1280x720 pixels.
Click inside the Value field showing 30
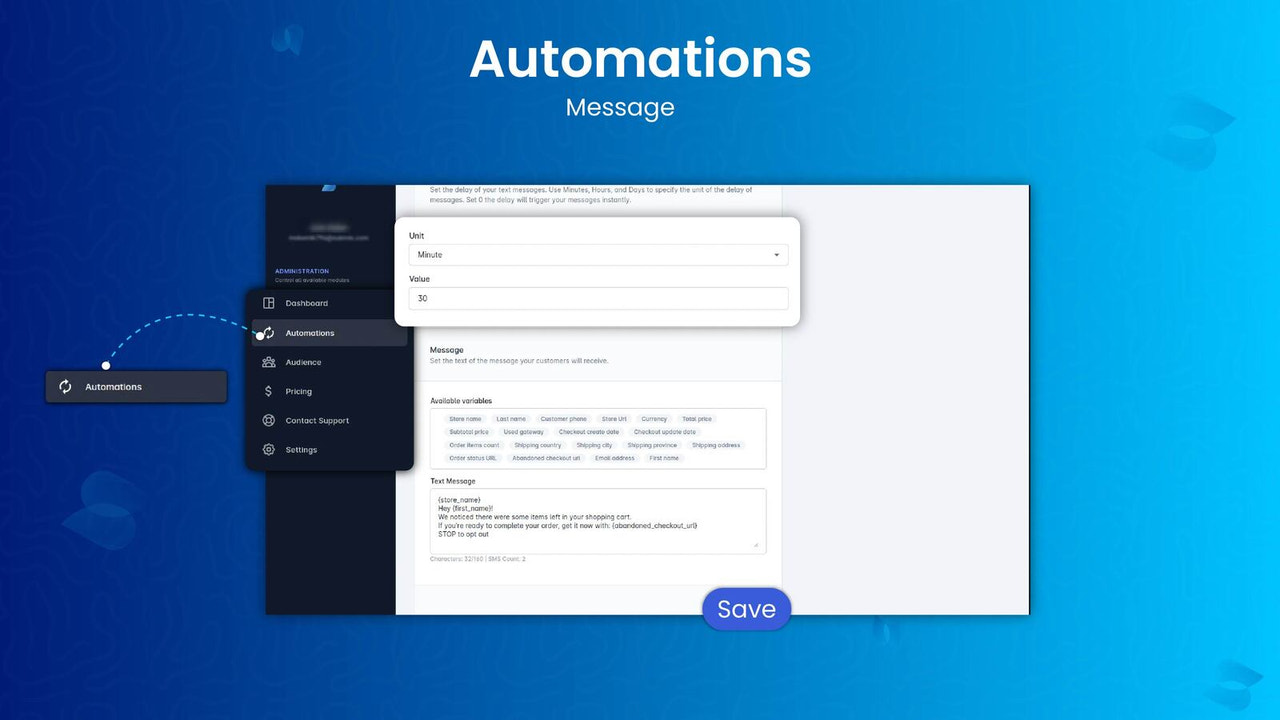tap(598, 298)
